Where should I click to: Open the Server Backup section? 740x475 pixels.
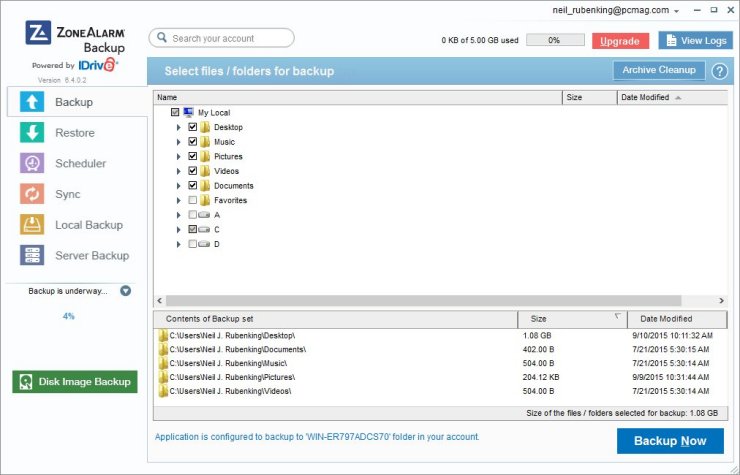point(77,255)
